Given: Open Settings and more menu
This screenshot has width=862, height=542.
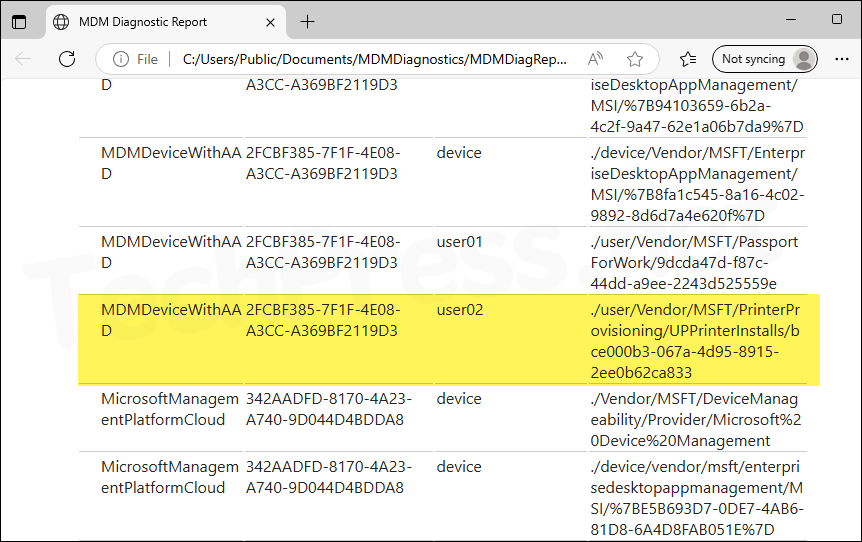Looking at the screenshot, I should click(842, 59).
